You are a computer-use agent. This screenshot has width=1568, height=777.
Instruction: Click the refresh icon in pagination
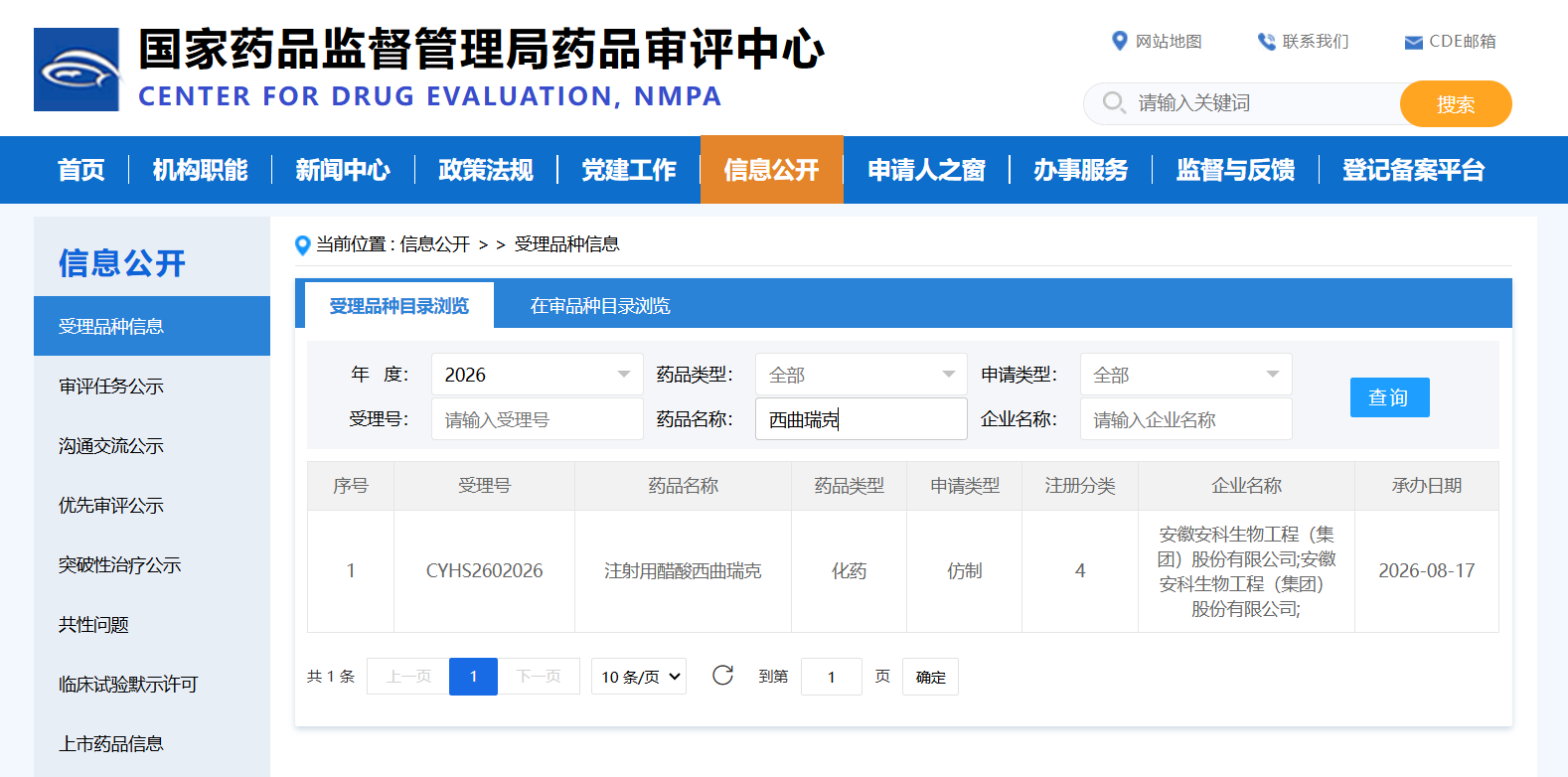(x=722, y=676)
